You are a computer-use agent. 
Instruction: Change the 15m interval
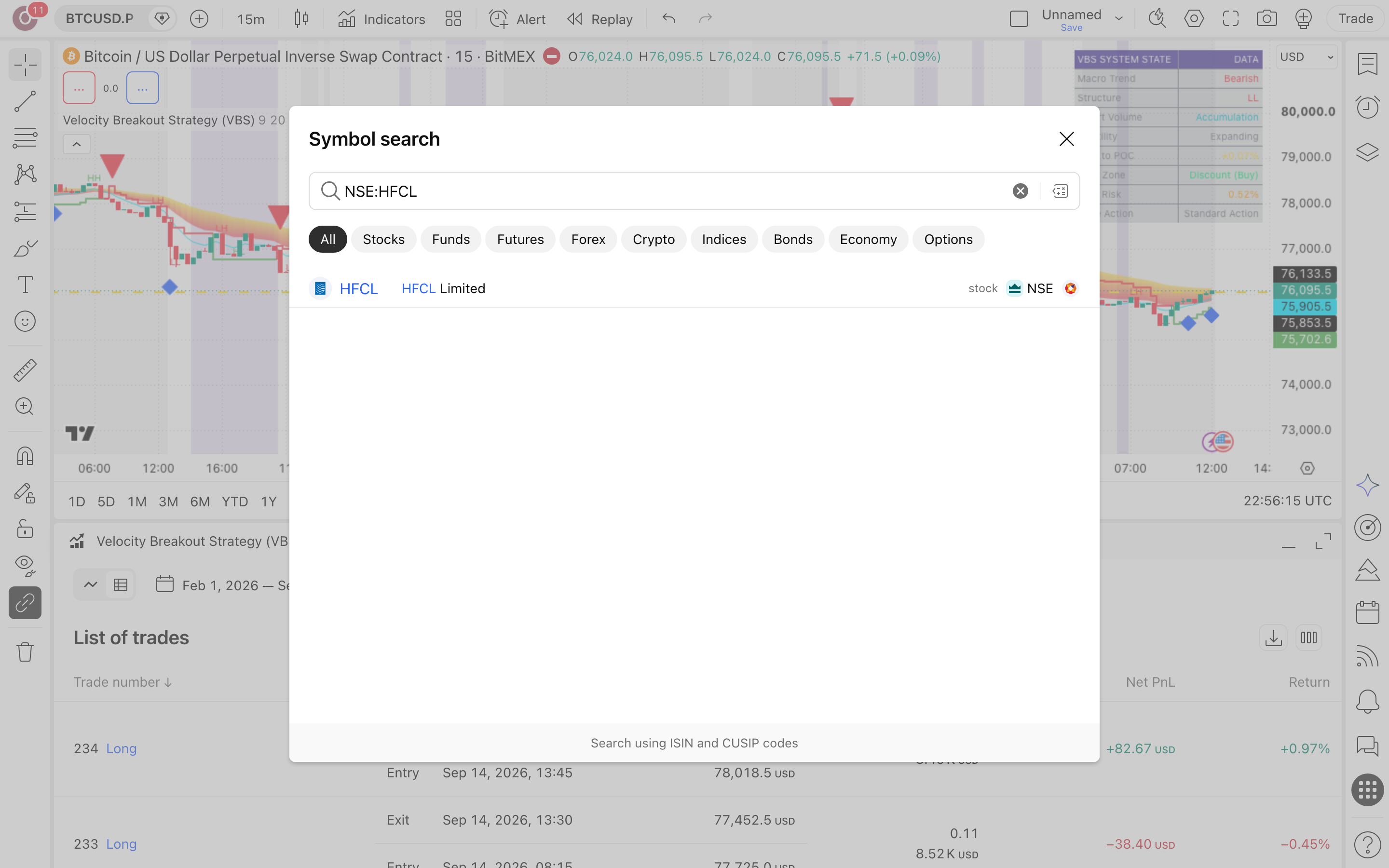251,19
